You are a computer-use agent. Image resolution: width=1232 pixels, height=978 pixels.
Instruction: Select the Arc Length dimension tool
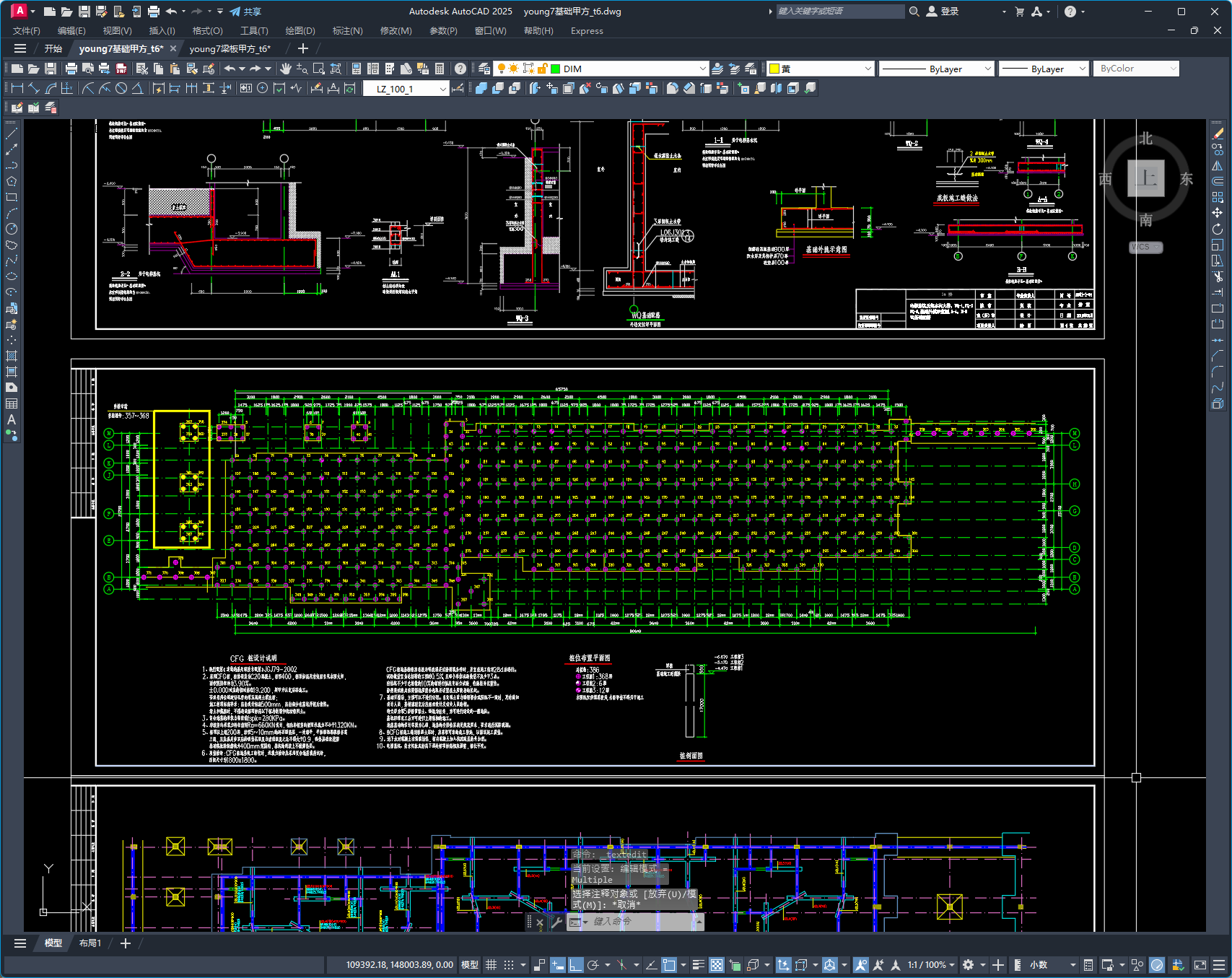51,88
